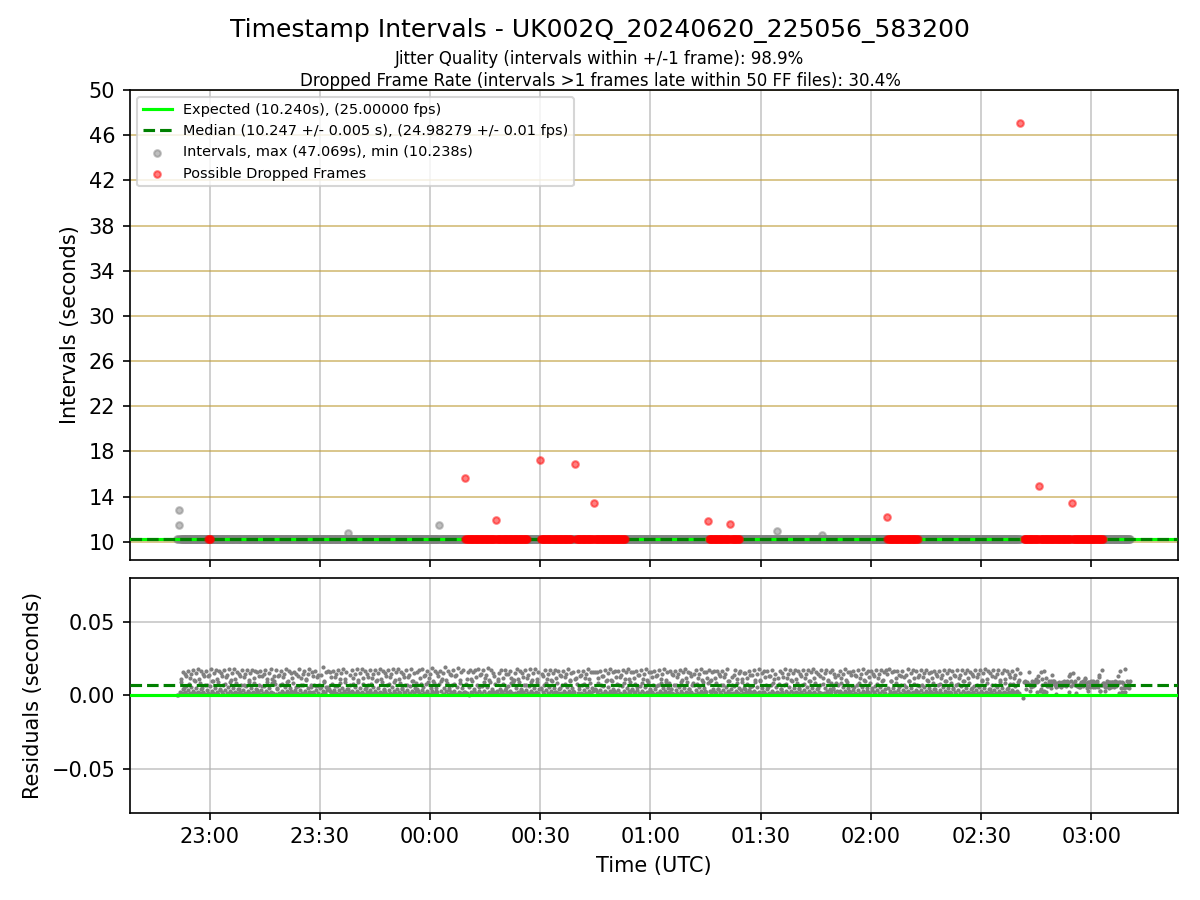Click the 46 y-axis tick label
1200x900 pixels.
[x=104, y=135]
